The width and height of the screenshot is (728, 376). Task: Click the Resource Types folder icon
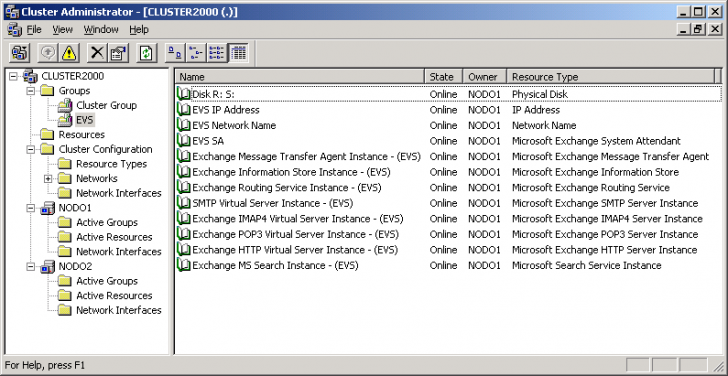tap(65, 164)
